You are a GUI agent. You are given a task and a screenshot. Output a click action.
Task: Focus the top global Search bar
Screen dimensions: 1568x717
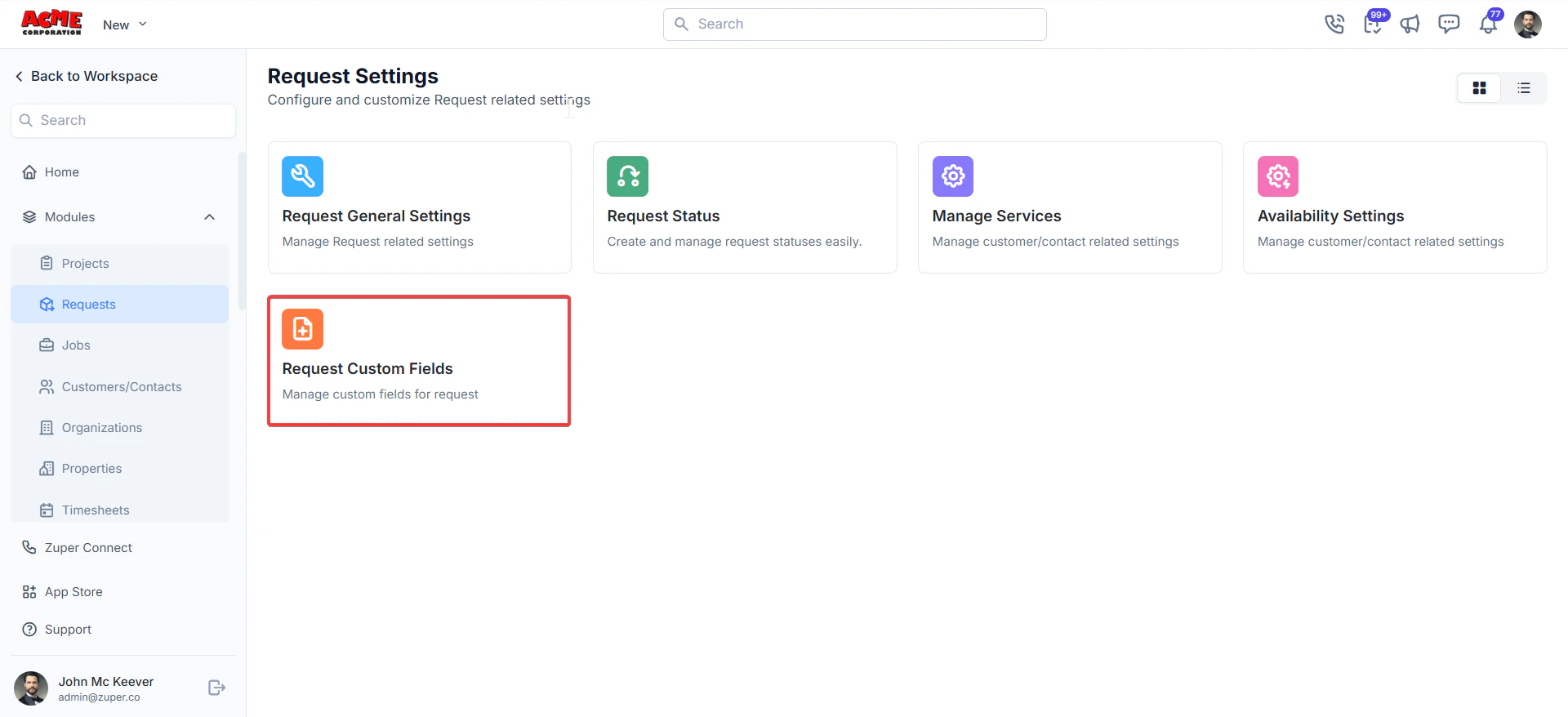click(x=854, y=24)
